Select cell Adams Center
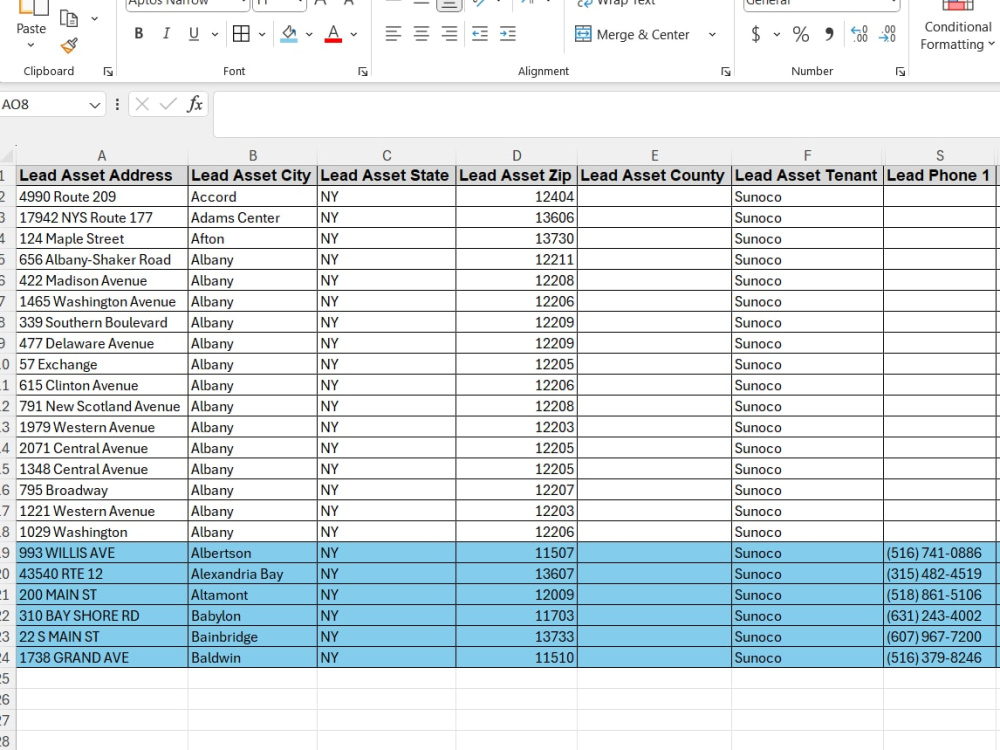 pos(253,217)
